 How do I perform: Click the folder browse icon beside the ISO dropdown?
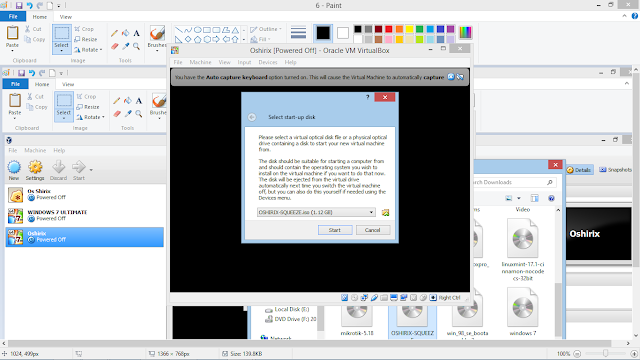point(385,212)
